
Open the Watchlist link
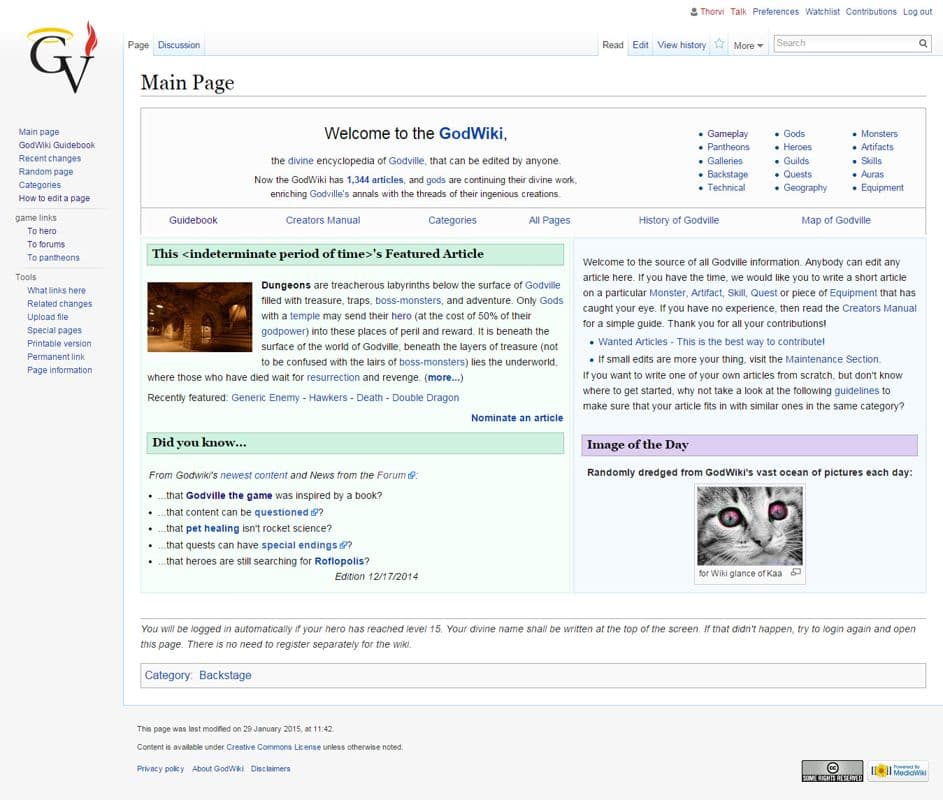[822, 11]
